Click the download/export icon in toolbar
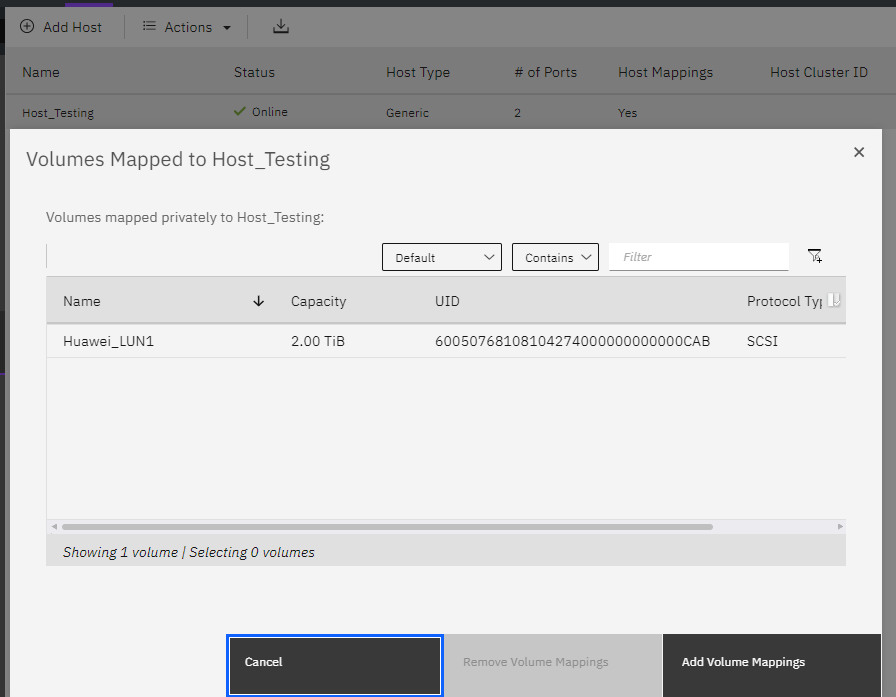The width and height of the screenshot is (896, 697). tap(281, 27)
